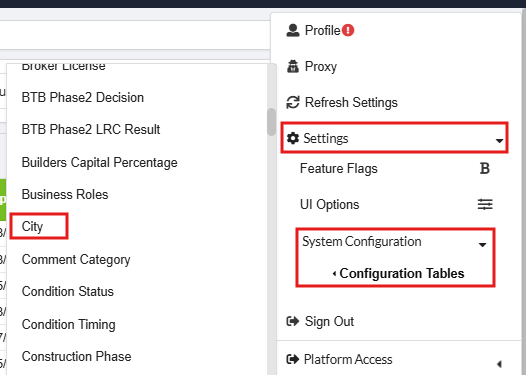Click the Profile person icon

tap(293, 30)
